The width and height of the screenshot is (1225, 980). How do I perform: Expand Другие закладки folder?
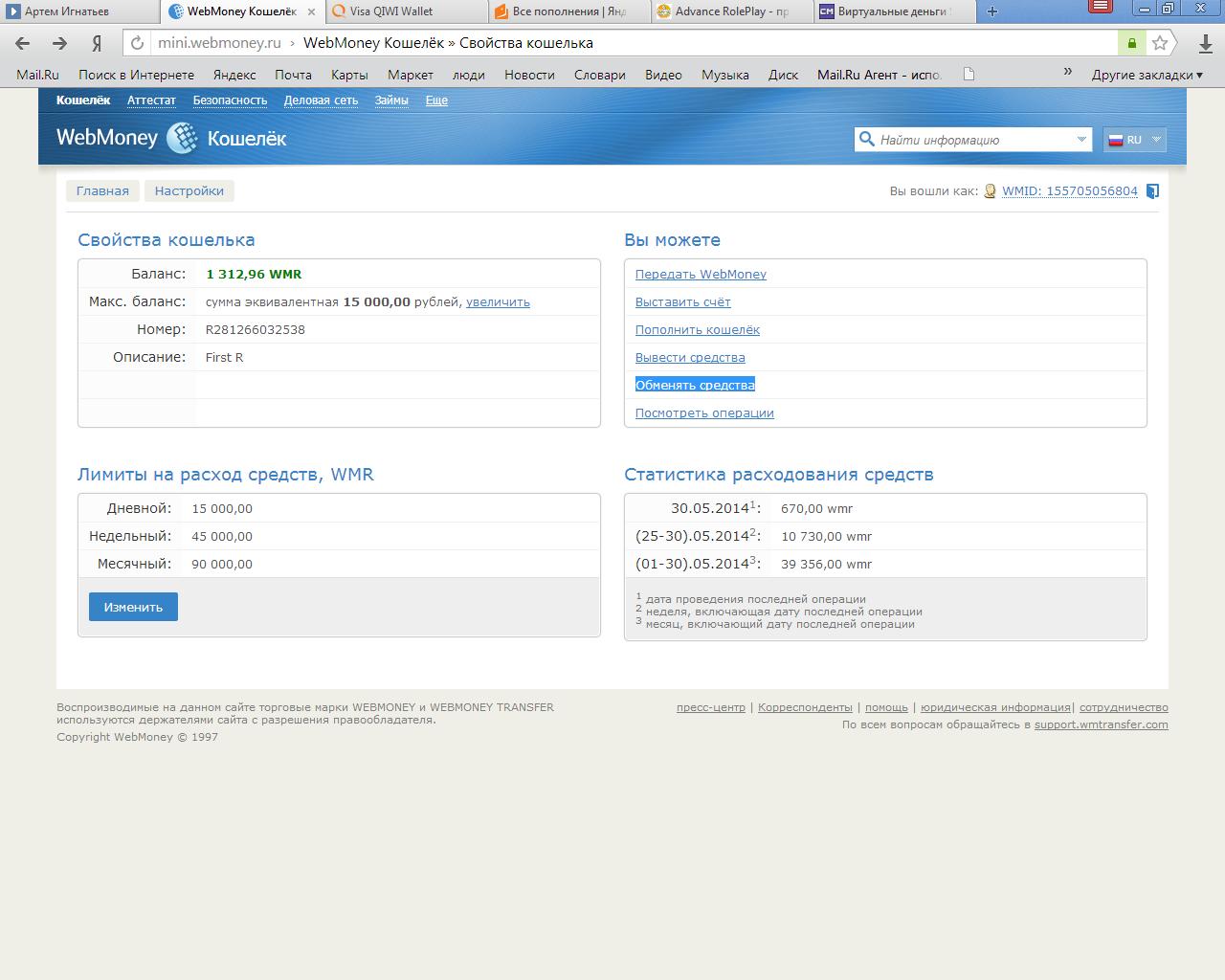[1147, 75]
